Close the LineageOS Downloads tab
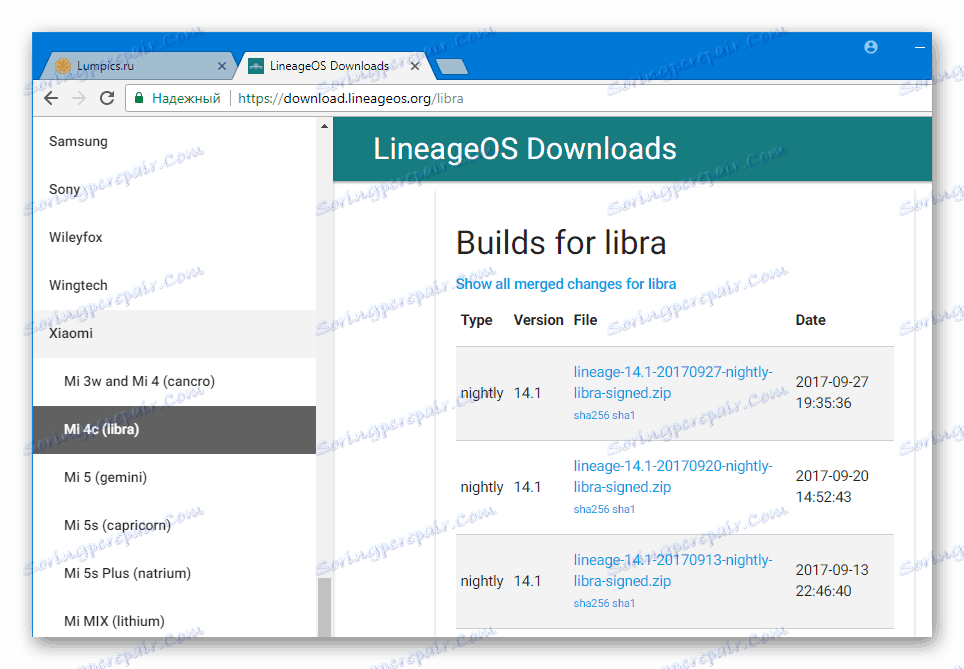 [415, 66]
